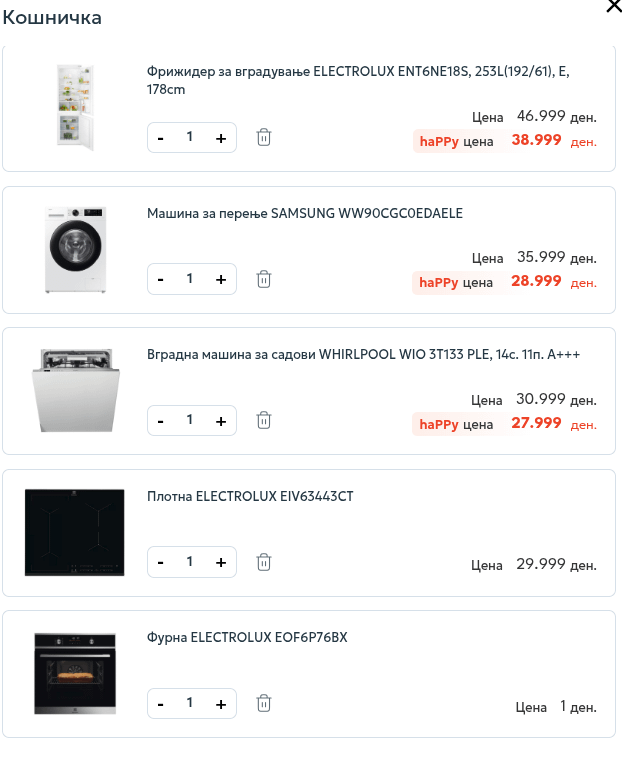
Task: Decrease ELECTROLUX oven quantity
Action: point(161,704)
